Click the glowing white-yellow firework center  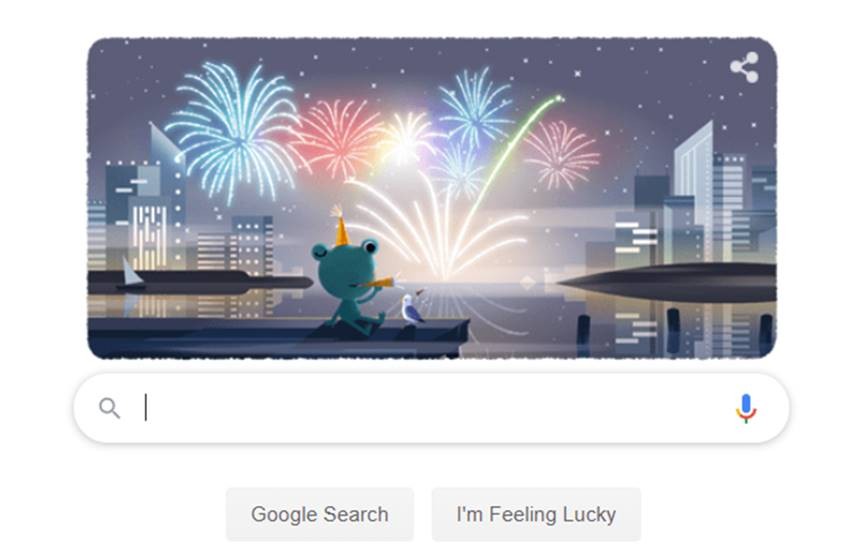[x=405, y=139]
